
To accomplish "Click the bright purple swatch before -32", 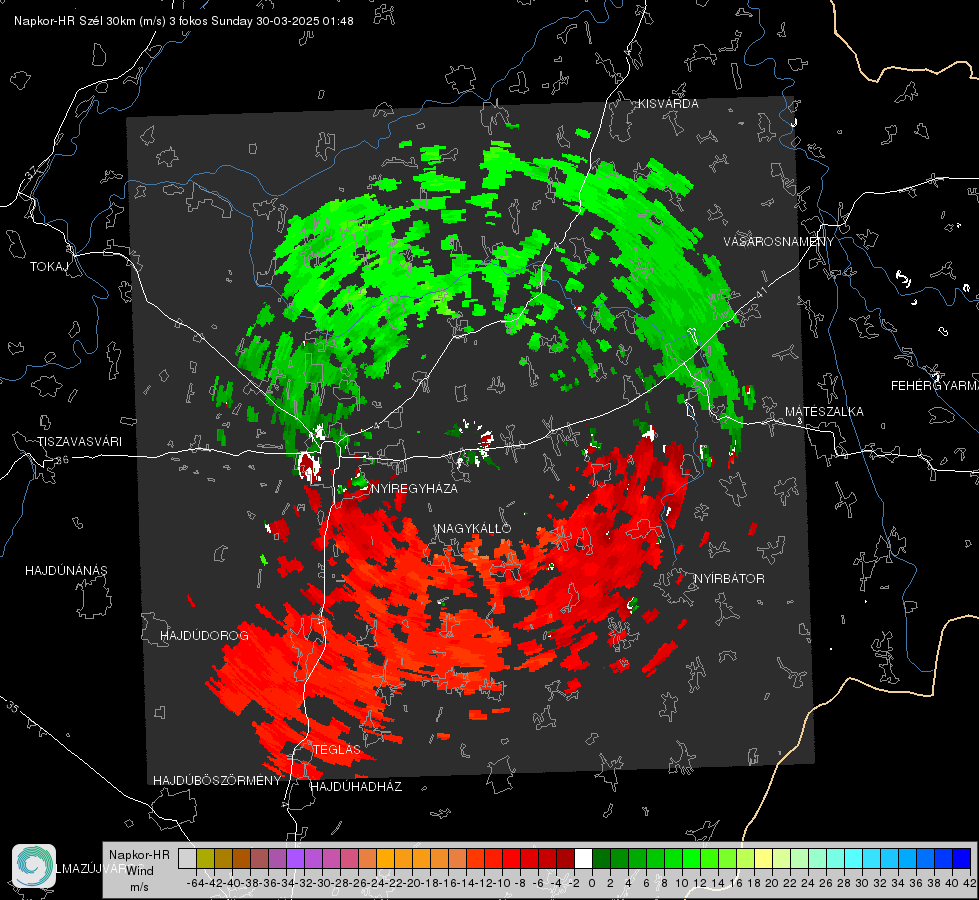I will pyautogui.click(x=295, y=859).
